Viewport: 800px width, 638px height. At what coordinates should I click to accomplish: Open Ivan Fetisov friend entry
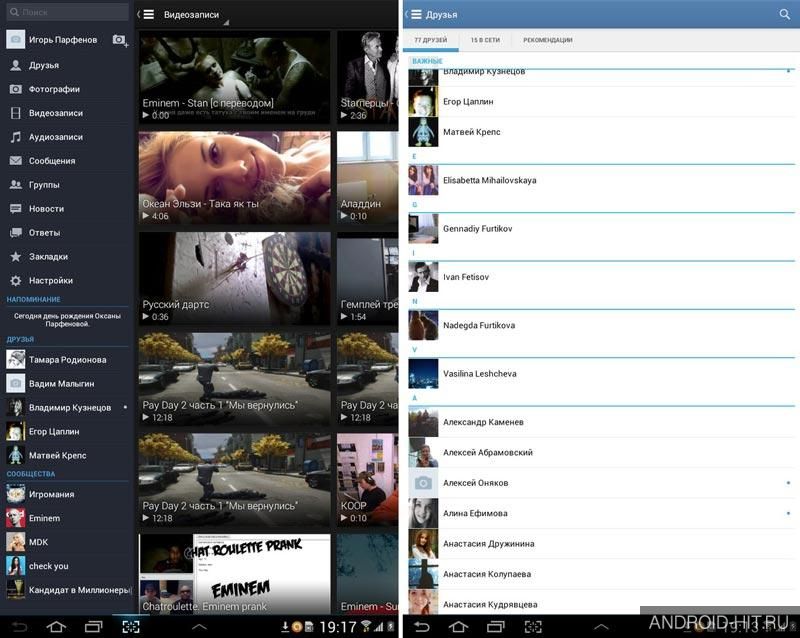(x=602, y=277)
